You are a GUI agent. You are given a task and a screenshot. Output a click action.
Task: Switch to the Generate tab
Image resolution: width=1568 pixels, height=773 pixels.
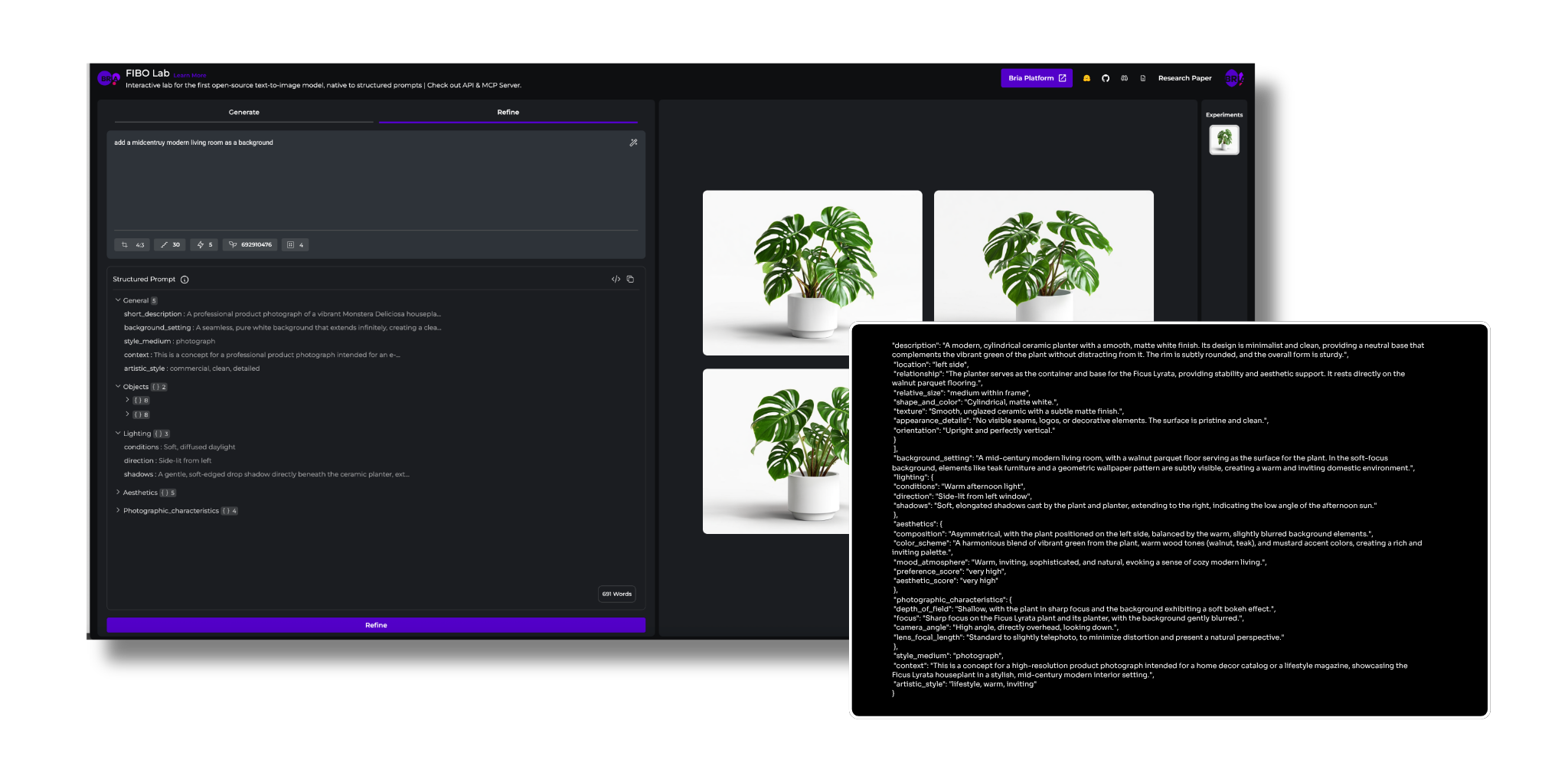click(x=243, y=113)
